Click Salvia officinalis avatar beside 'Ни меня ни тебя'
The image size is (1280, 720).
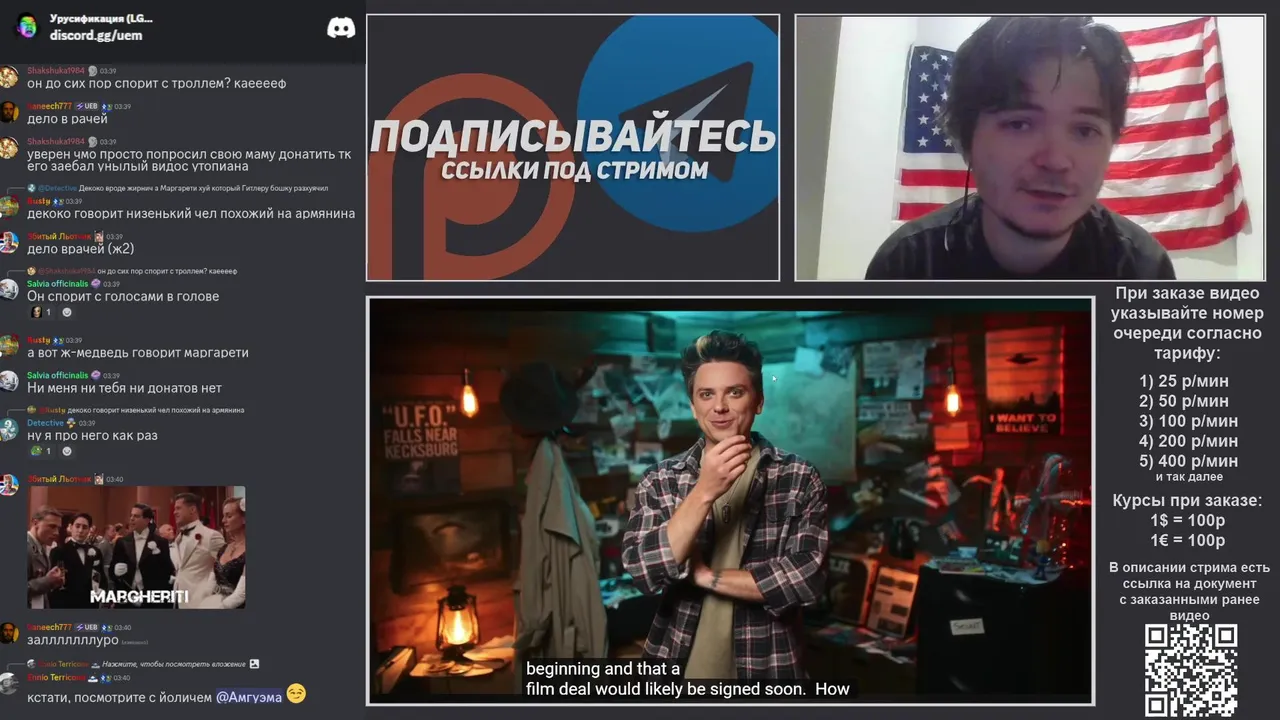[9, 381]
